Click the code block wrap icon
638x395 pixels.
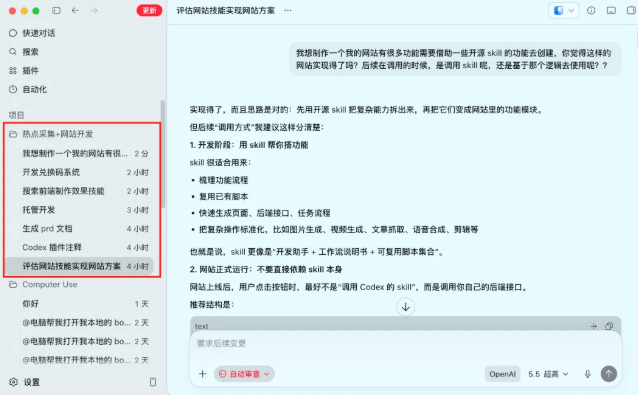(x=594, y=326)
